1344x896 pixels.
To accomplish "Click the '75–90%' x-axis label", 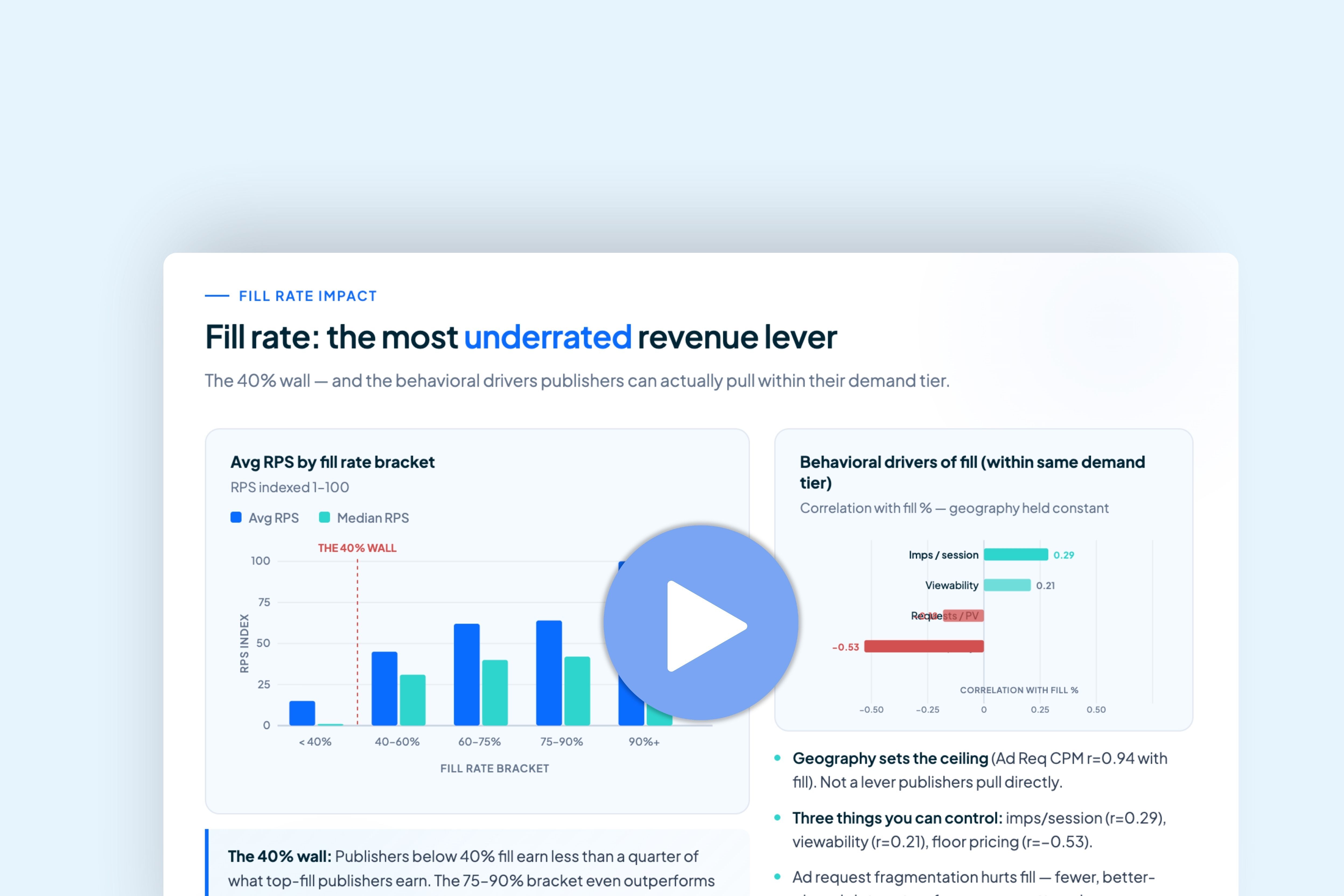I will tap(562, 742).
